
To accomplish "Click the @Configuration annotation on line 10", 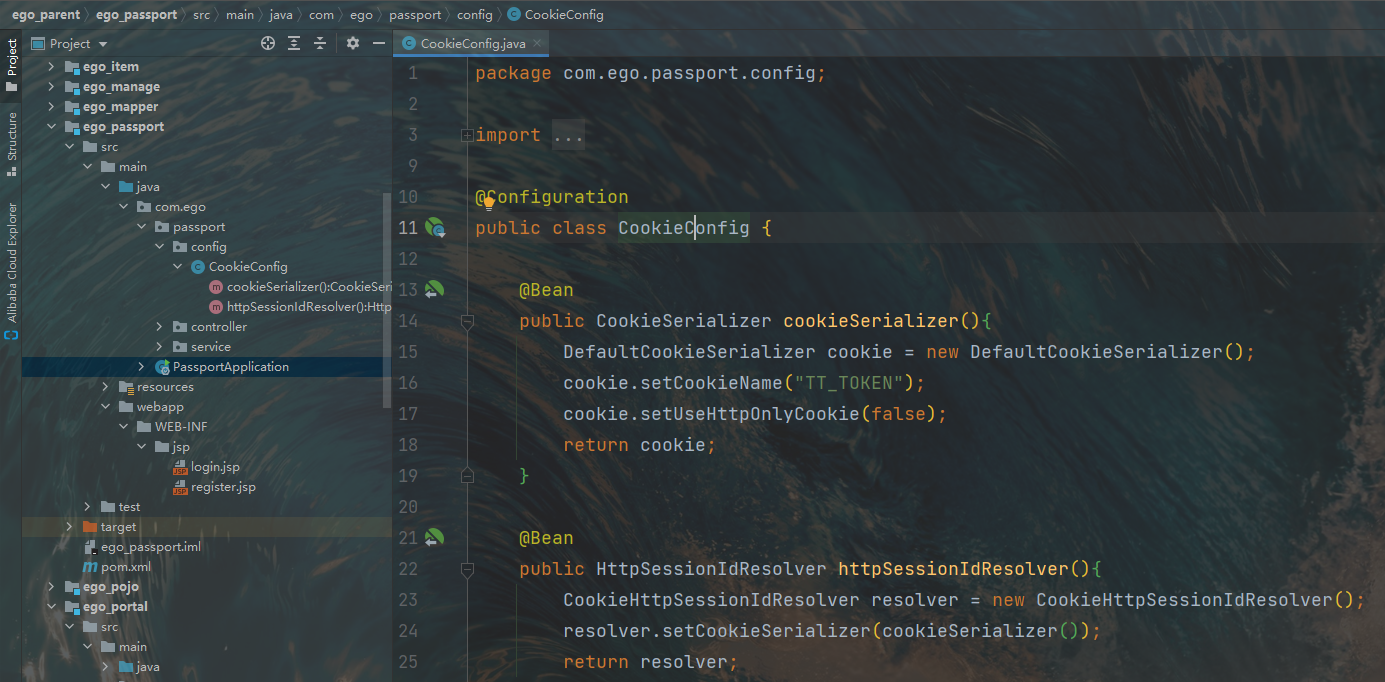I will point(552,197).
